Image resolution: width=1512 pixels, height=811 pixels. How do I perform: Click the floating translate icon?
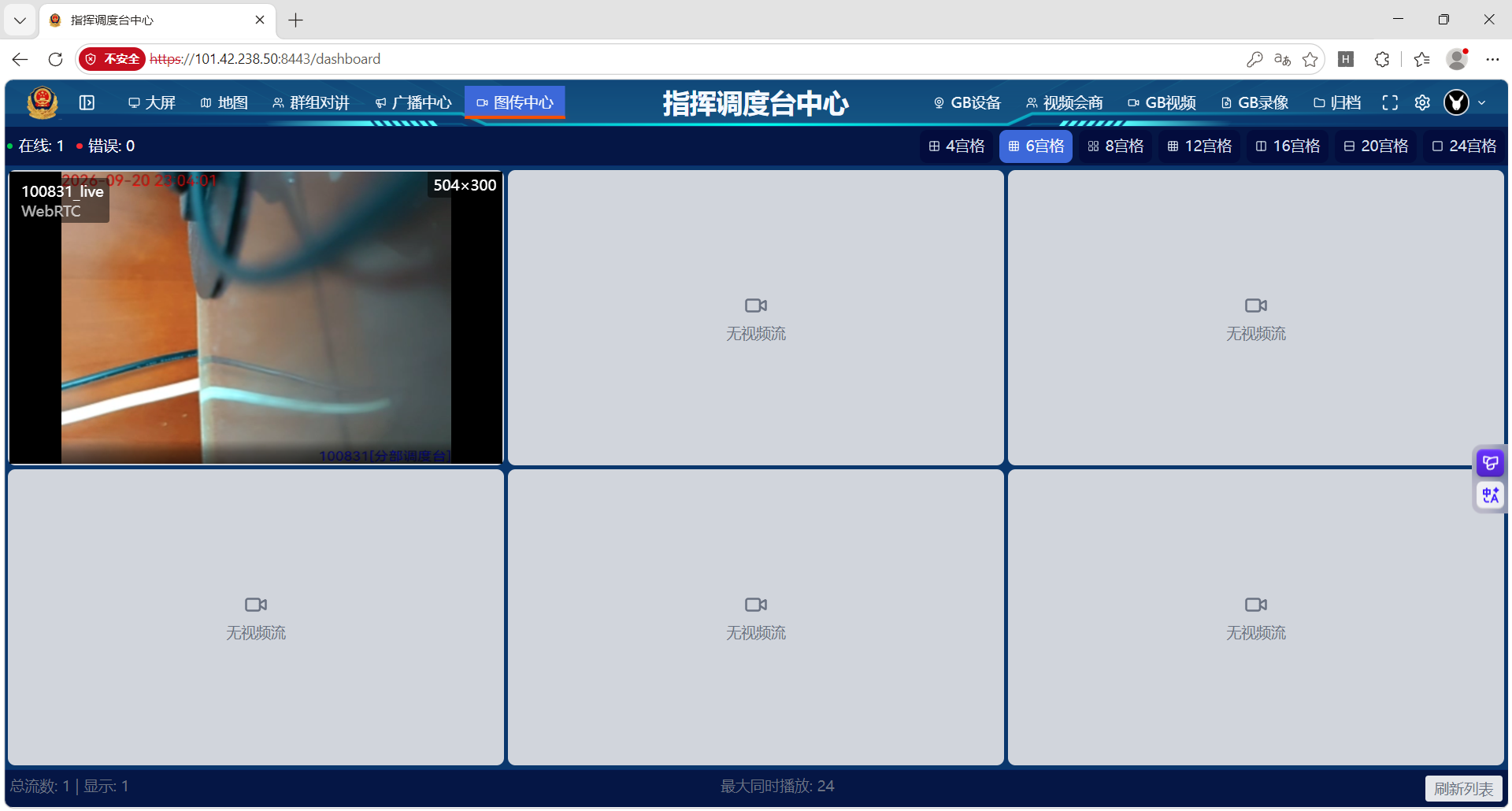point(1490,495)
